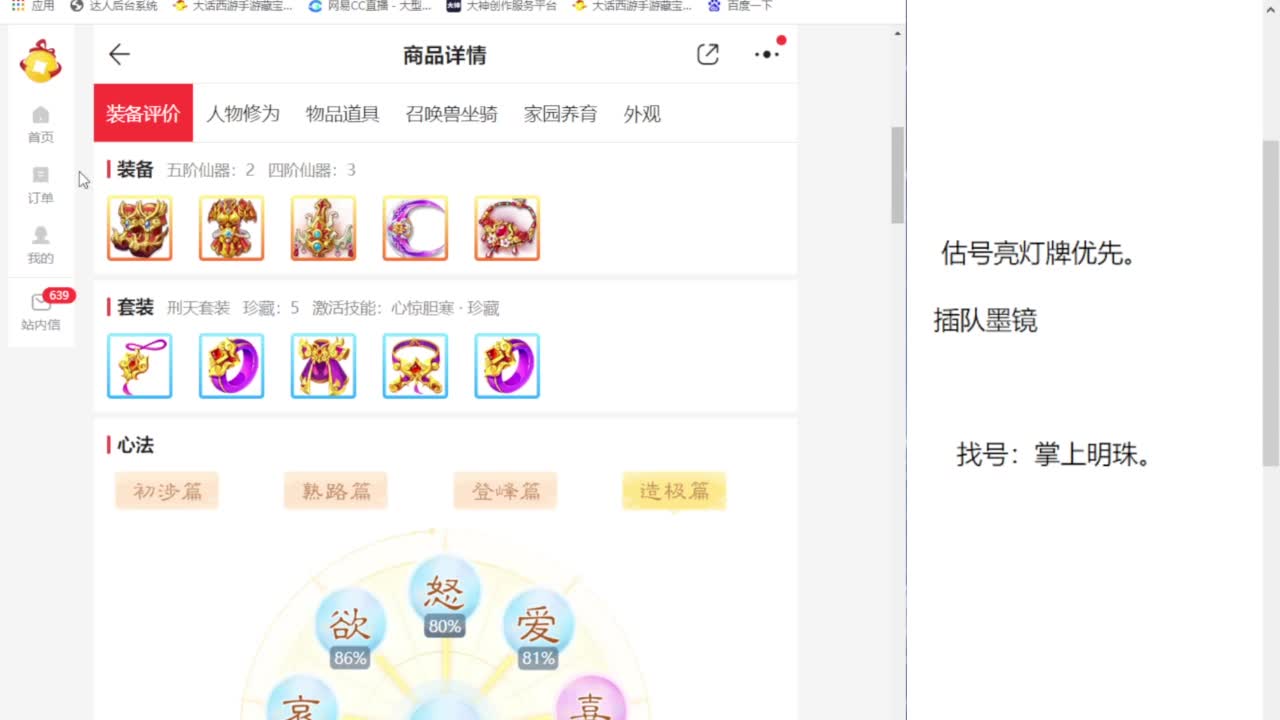Select the second set item (purple ring)
Viewport: 1280px width, 720px height.
(232, 366)
